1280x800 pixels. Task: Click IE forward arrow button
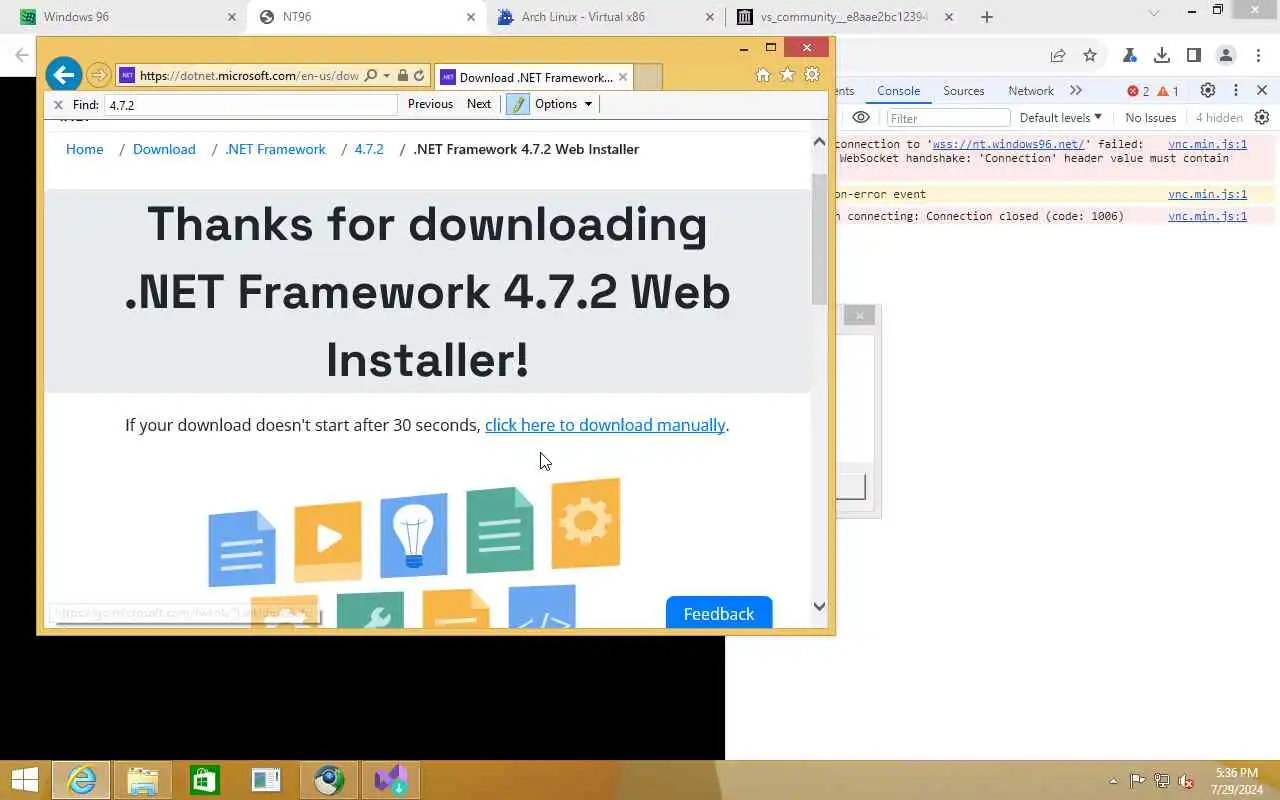pos(98,75)
